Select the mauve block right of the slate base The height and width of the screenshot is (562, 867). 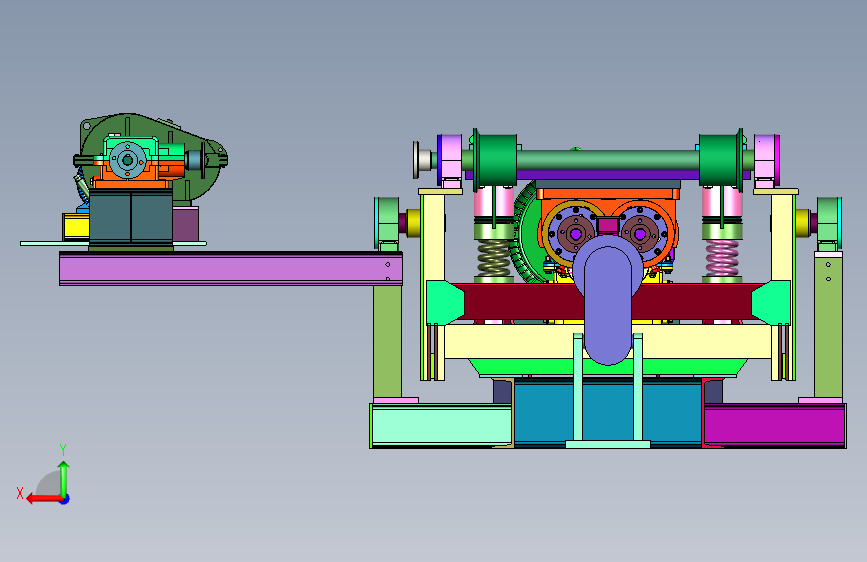click(185, 223)
